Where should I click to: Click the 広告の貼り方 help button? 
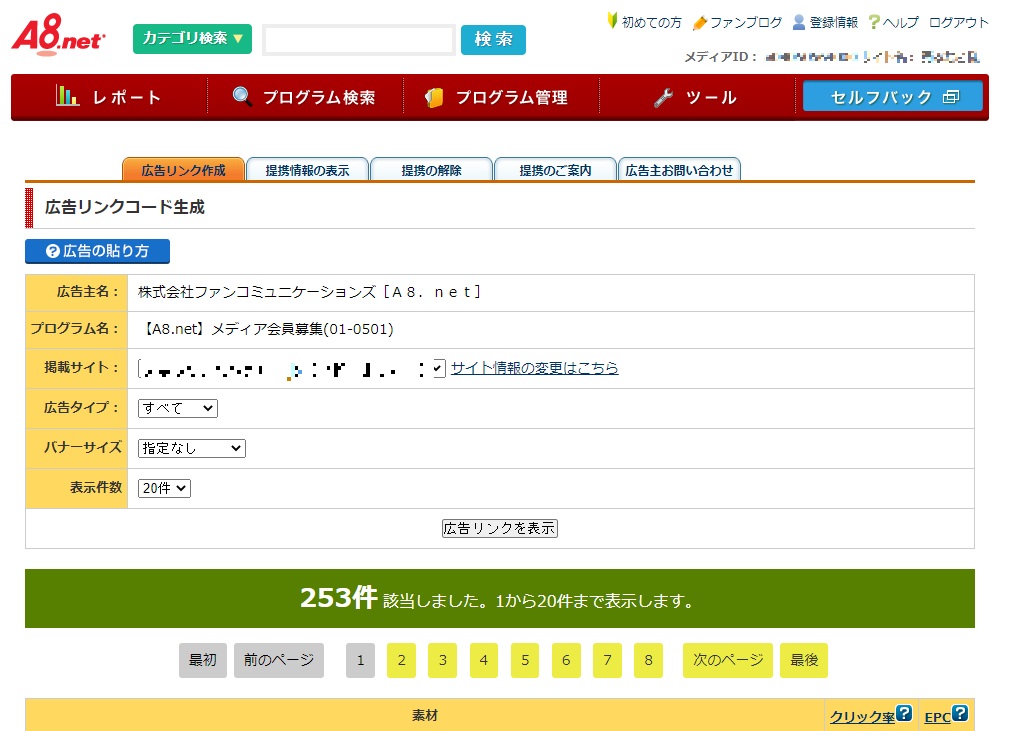pyautogui.click(x=97, y=251)
